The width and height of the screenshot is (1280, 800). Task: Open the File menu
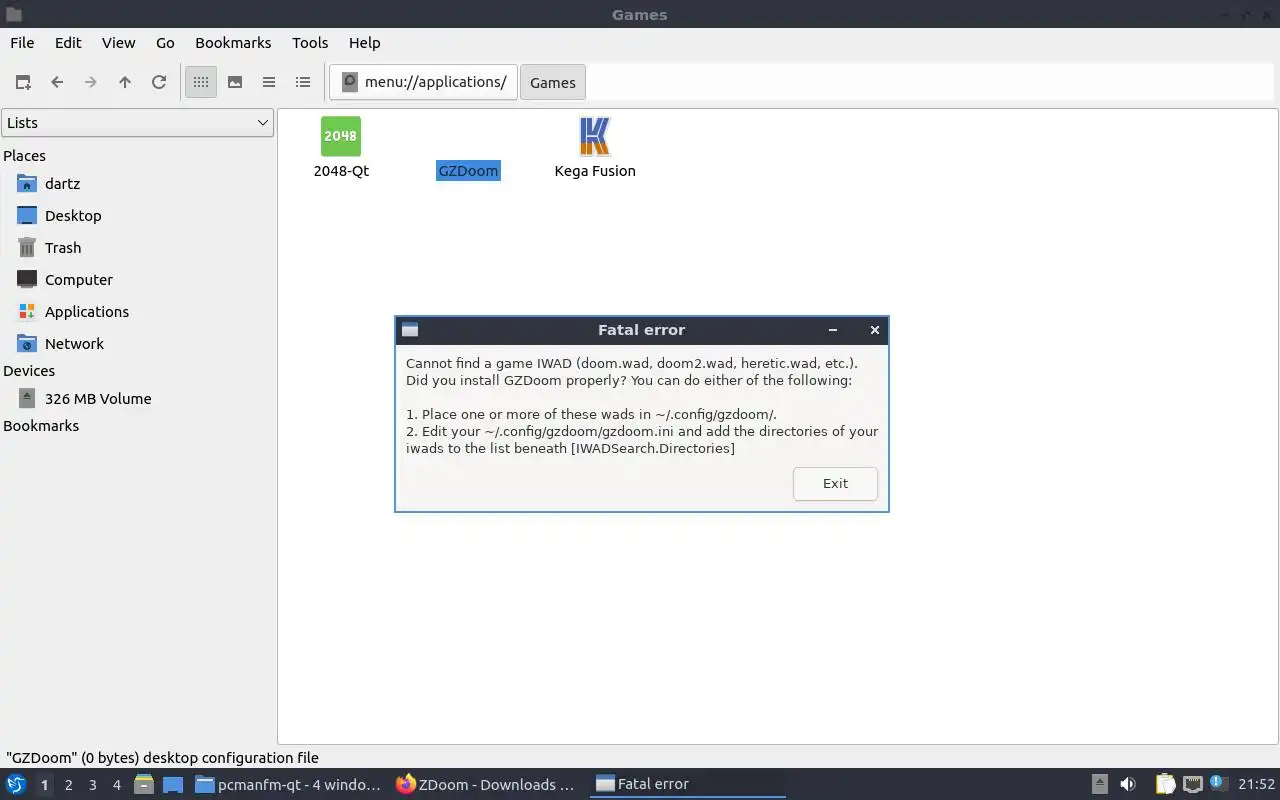(x=22, y=42)
